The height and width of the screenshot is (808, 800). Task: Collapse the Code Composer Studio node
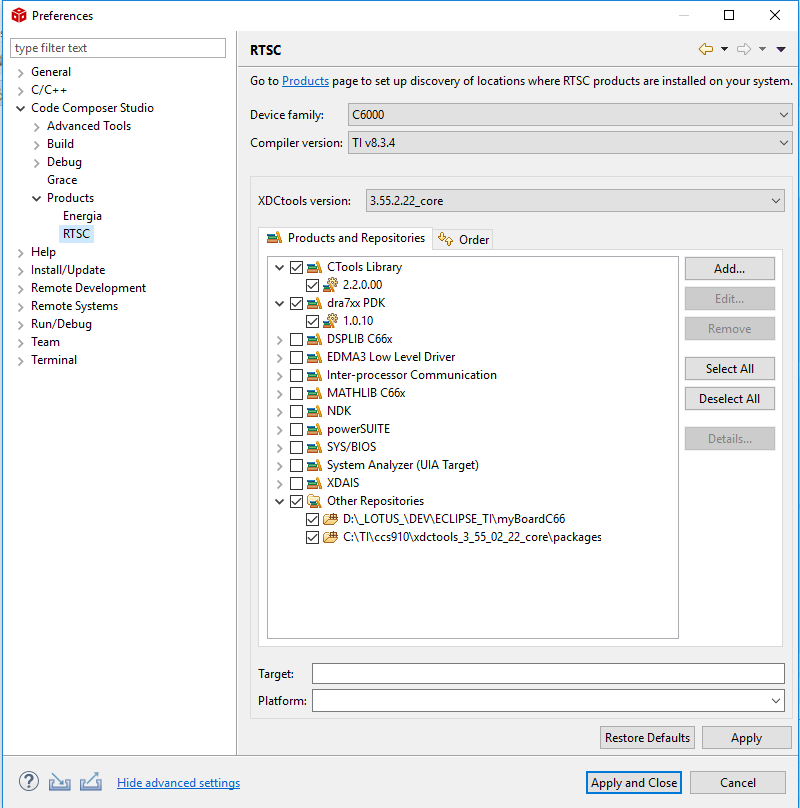click(21, 108)
